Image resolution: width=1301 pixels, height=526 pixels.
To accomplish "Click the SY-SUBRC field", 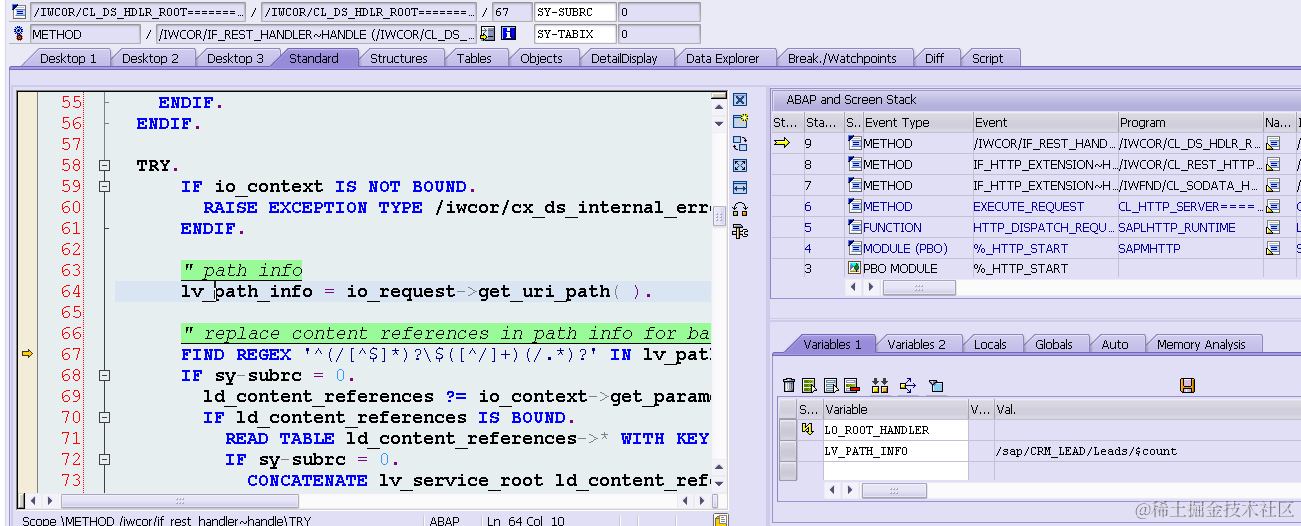I will point(575,12).
